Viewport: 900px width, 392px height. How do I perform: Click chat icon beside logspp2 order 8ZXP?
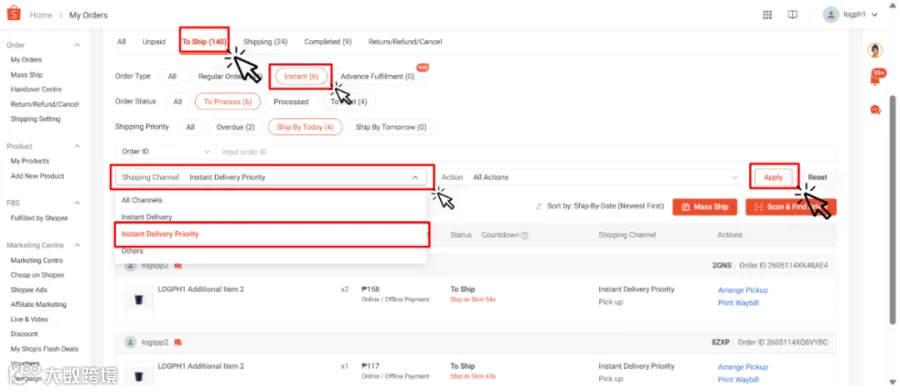(x=178, y=343)
